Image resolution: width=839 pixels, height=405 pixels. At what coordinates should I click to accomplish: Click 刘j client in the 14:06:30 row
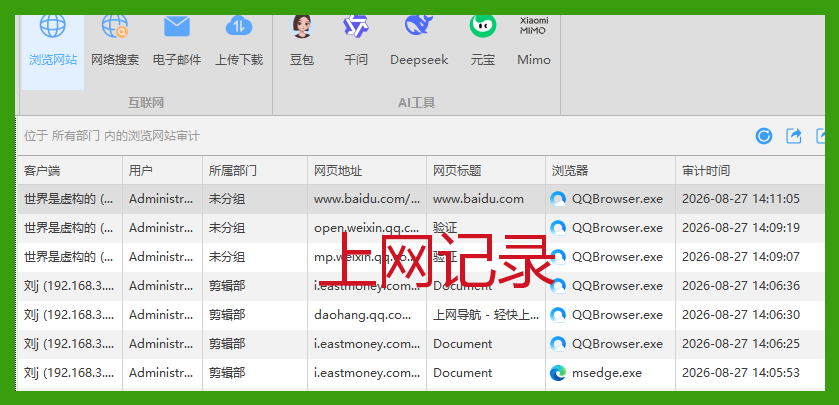pos(70,315)
